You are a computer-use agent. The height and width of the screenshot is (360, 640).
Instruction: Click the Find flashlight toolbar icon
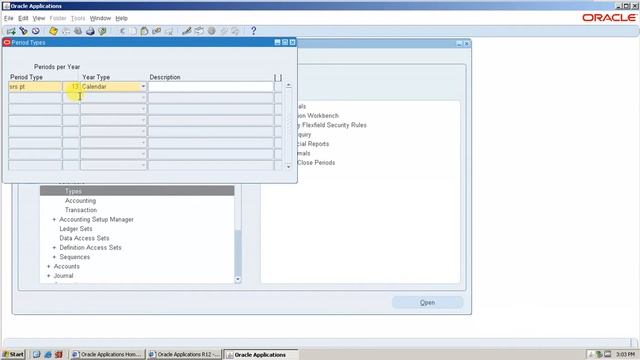point(23,31)
